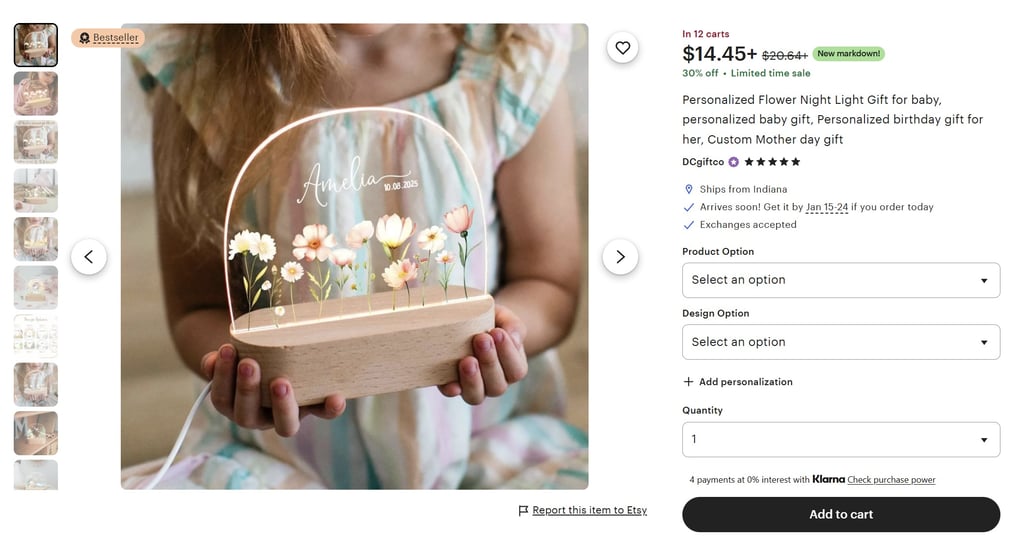Click the Bestseller badge
1024x542 pixels.
108,38
